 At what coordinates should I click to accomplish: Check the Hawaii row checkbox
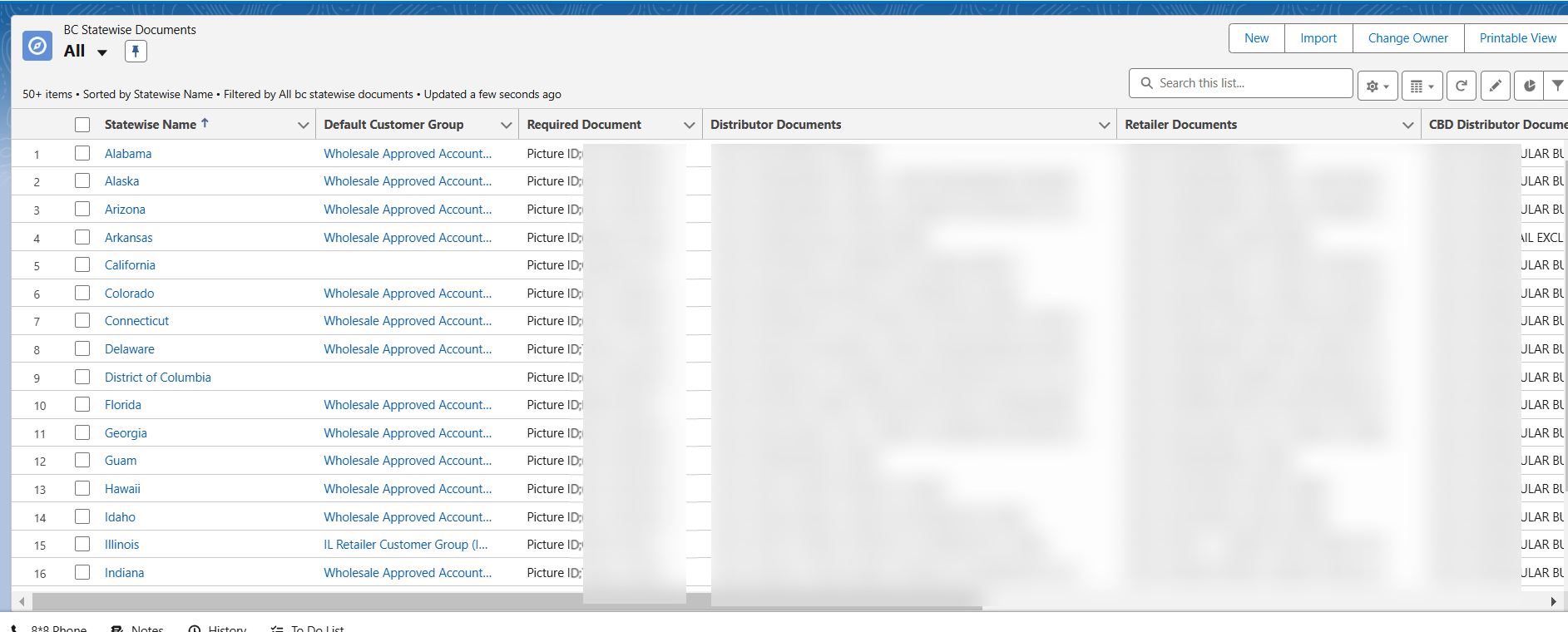[82, 488]
